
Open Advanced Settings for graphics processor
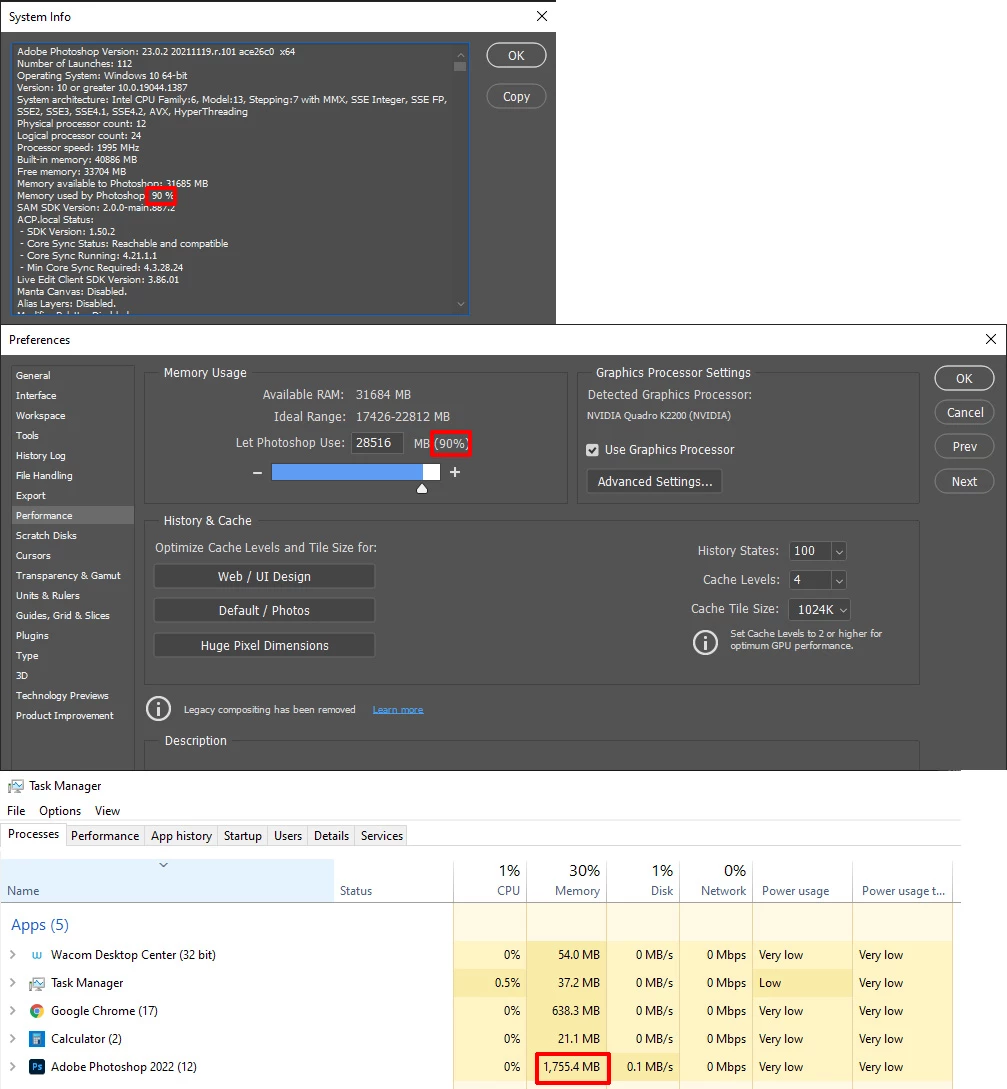click(x=654, y=481)
